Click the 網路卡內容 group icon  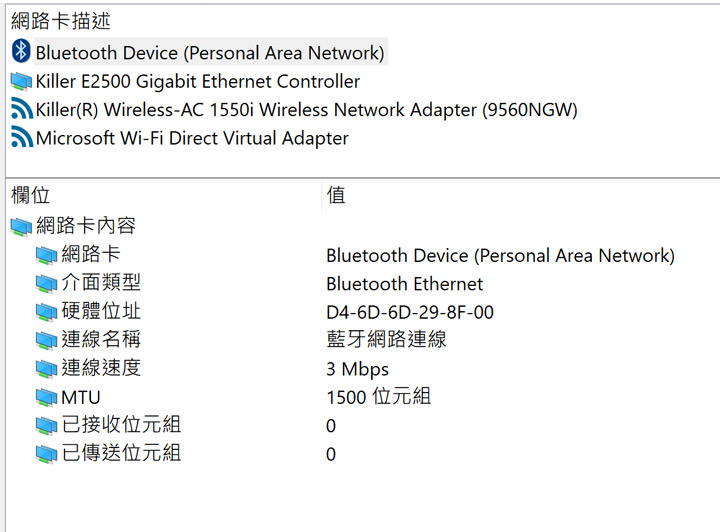21,227
